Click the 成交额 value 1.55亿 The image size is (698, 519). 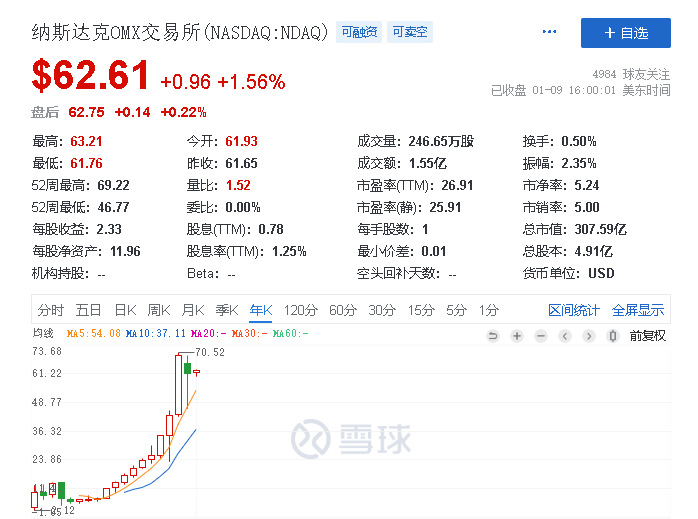pyautogui.click(x=428, y=163)
